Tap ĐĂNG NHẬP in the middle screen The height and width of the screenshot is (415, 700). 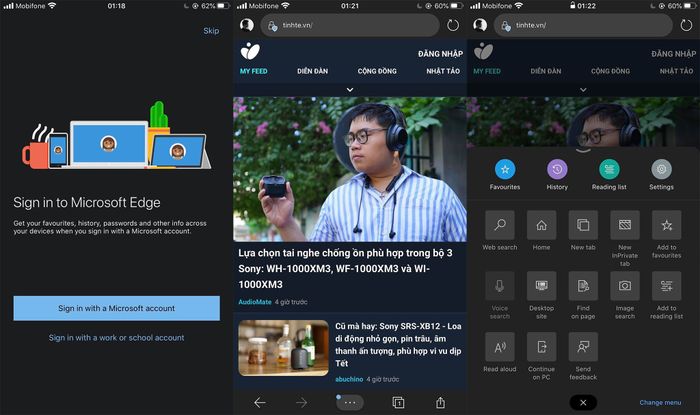(440, 54)
